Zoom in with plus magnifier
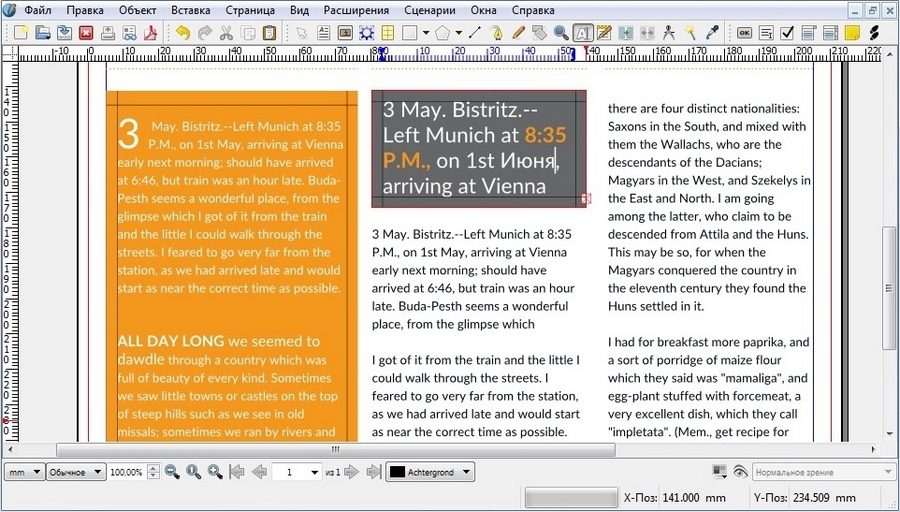The image size is (900, 512). click(x=215, y=472)
